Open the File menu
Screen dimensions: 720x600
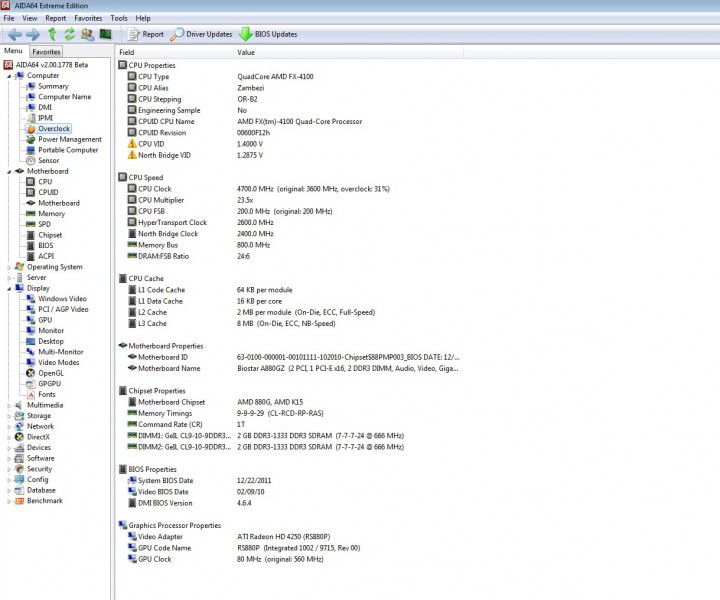[x=9, y=18]
